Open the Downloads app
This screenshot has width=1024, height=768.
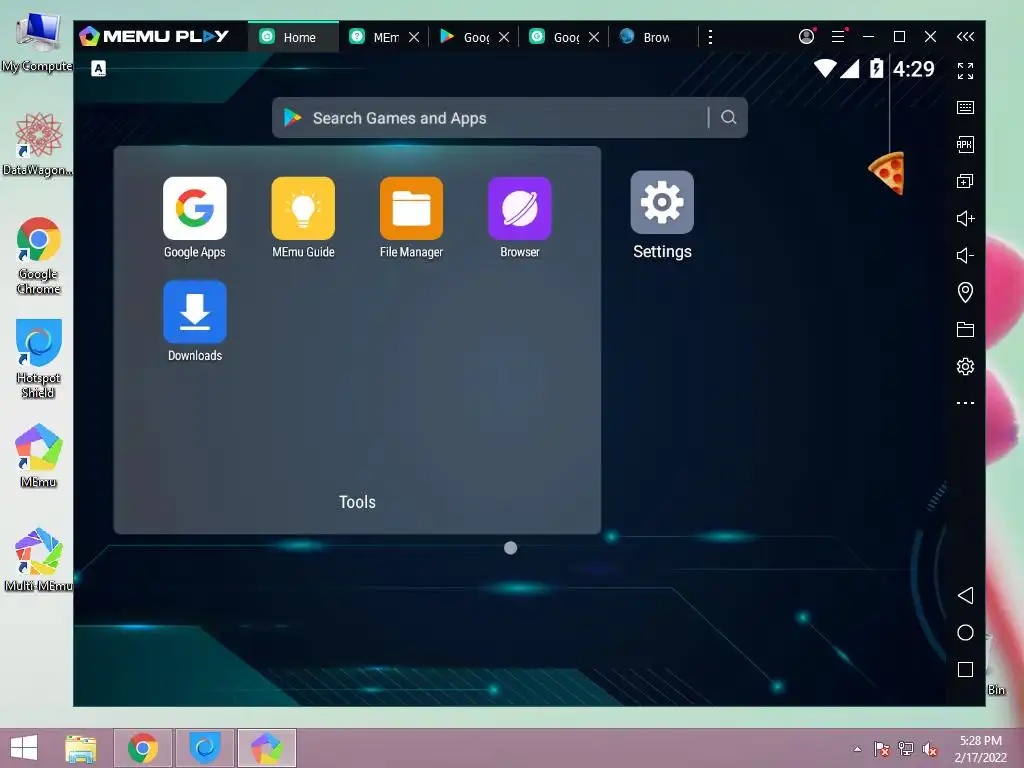pyautogui.click(x=195, y=312)
